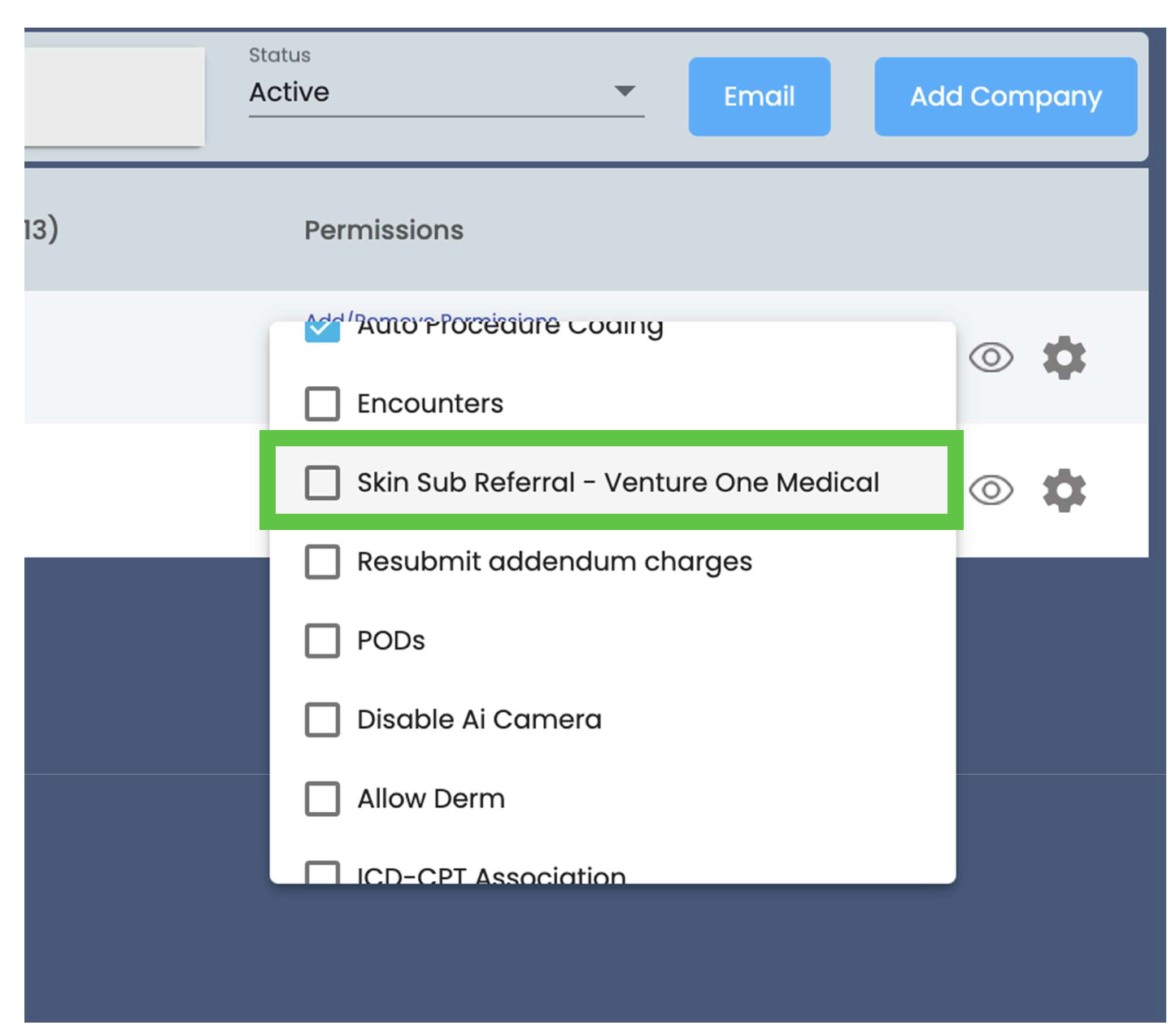The width and height of the screenshot is (1176, 1034).
Task: Click the eye icon on the second company row
Action: click(x=991, y=490)
